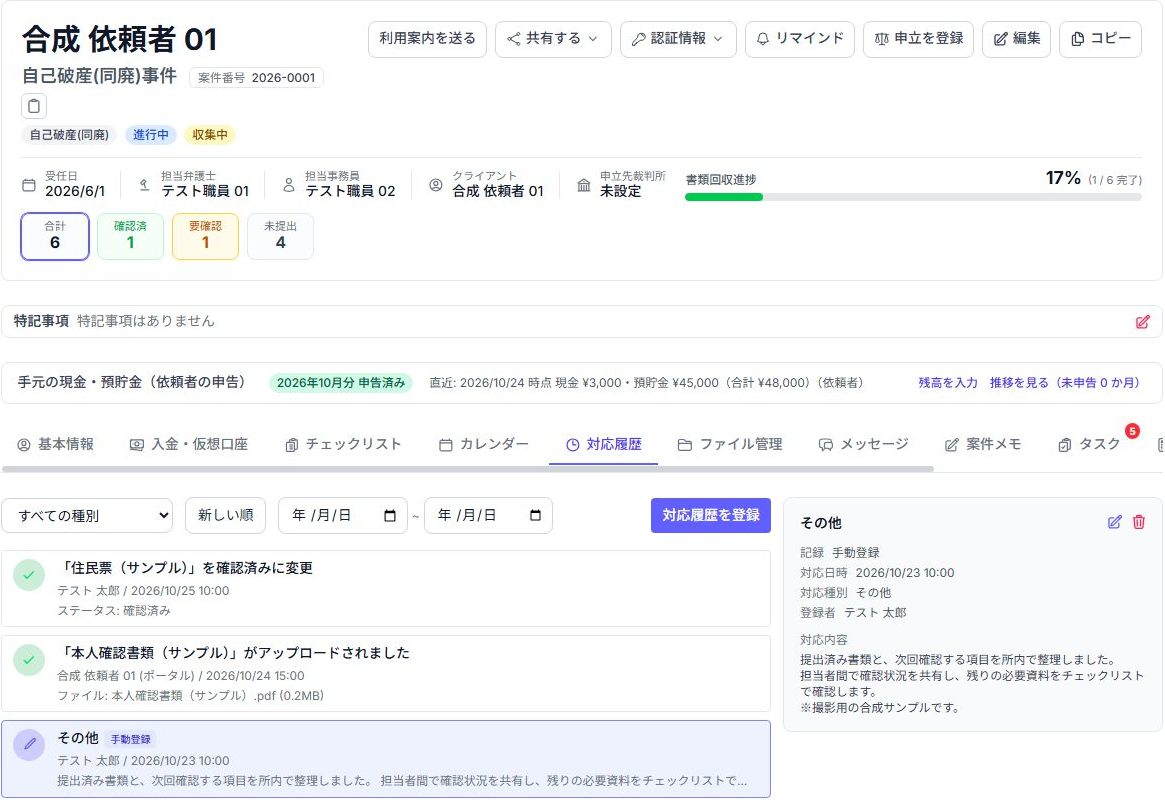Screen dimensions: 1165x800
Task: Click 対応日時 2026/10/23 10:00 in detail panel
Action: pos(877,573)
